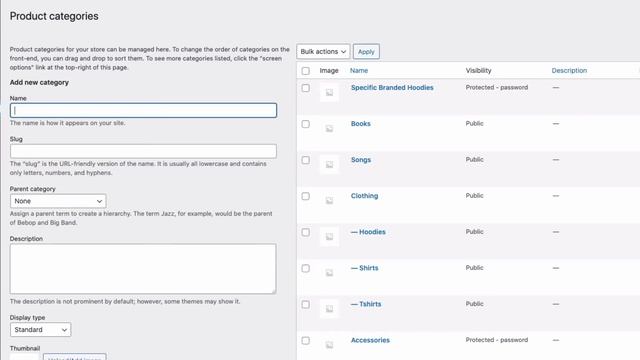The height and width of the screenshot is (360, 640).
Task: Check the Shirts row checkbox
Action: 305,268
